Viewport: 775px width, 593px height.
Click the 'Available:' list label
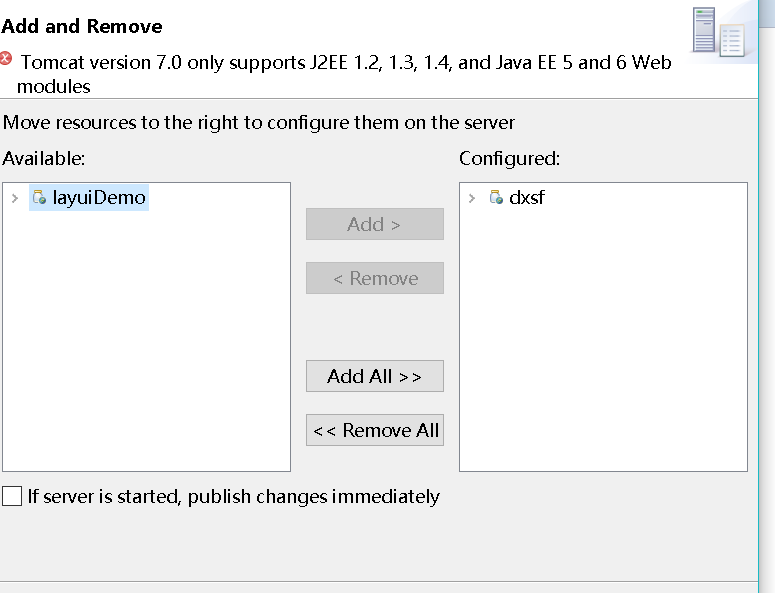click(x=44, y=158)
